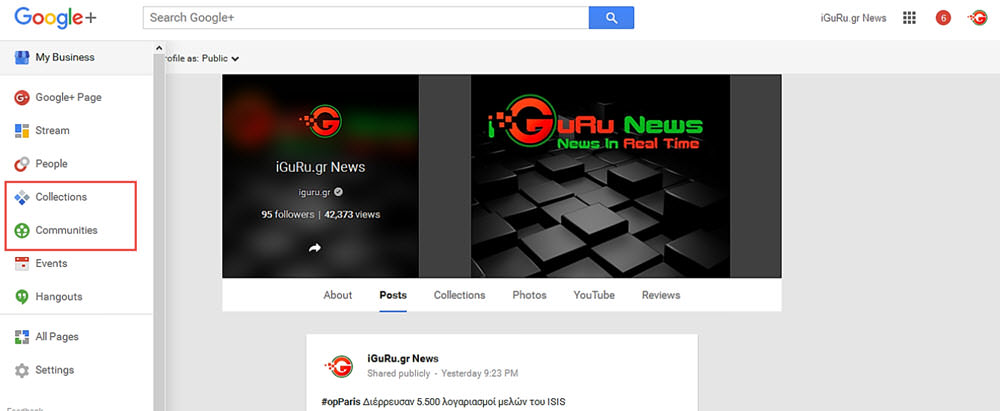
Task: Click the #opParis hashtag in the post
Action: coord(343,402)
